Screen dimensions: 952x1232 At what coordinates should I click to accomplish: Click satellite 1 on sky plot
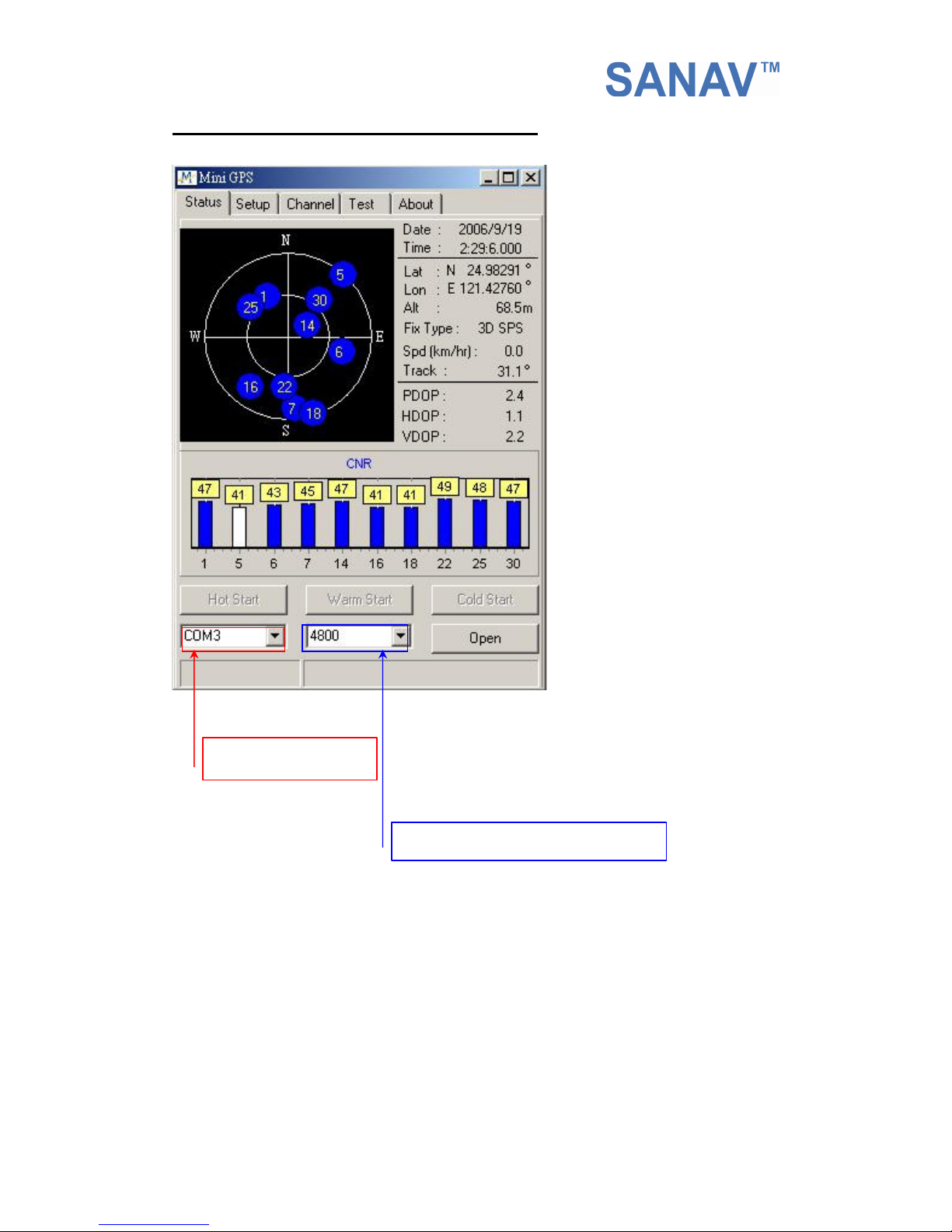coord(266,295)
